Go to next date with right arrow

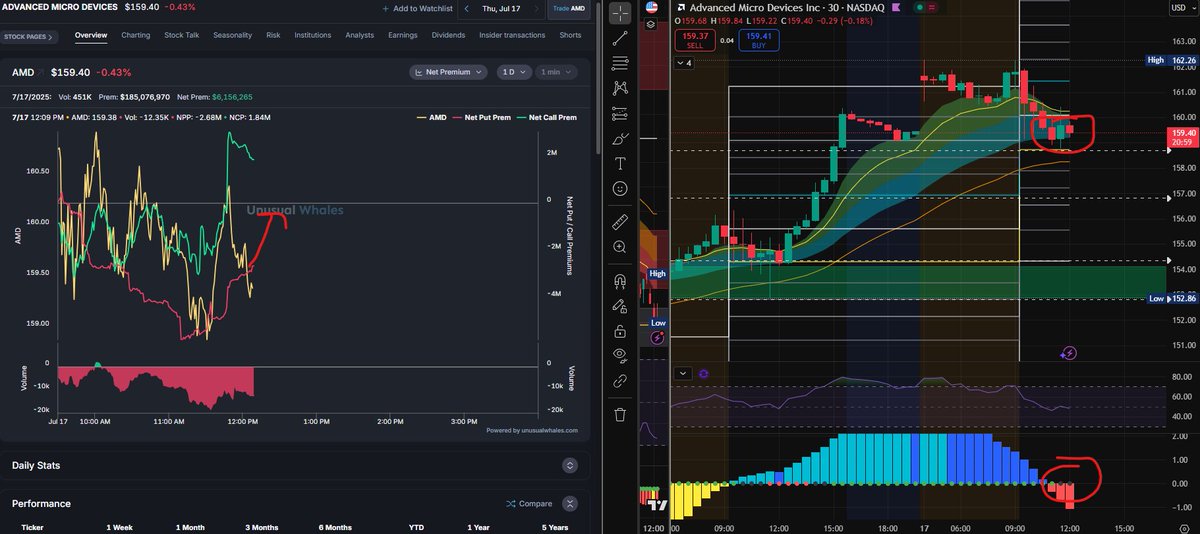[x=536, y=8]
